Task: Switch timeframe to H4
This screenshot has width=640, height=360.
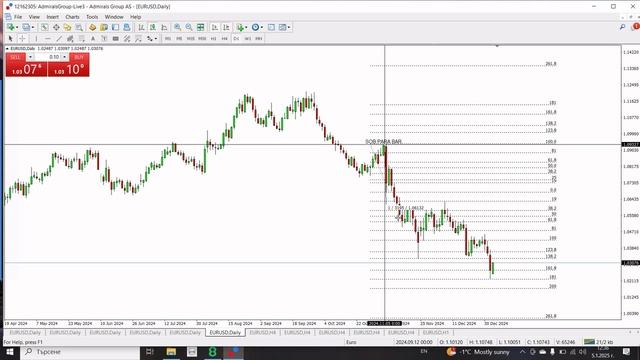Action: [224, 38]
